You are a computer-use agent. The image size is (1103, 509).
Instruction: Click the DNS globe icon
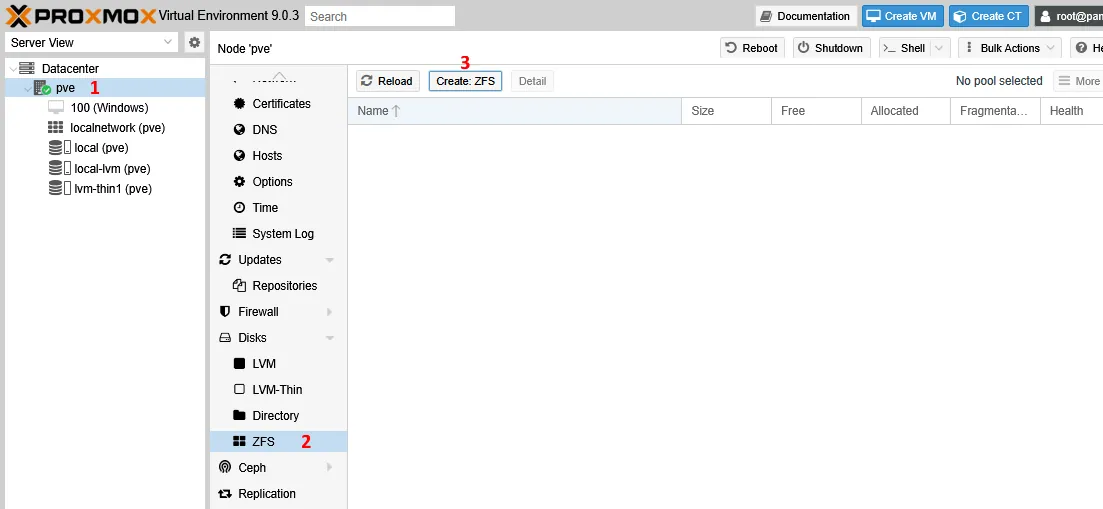pos(239,129)
